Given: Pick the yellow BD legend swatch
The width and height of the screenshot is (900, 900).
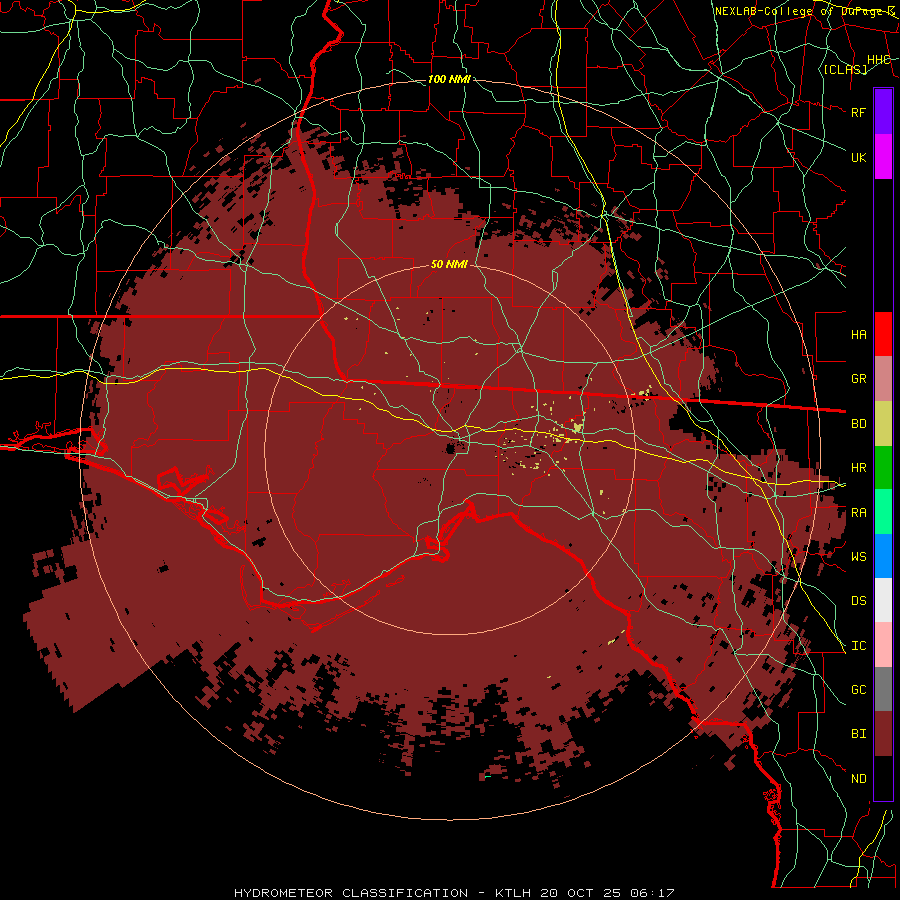Looking at the screenshot, I should [883, 424].
